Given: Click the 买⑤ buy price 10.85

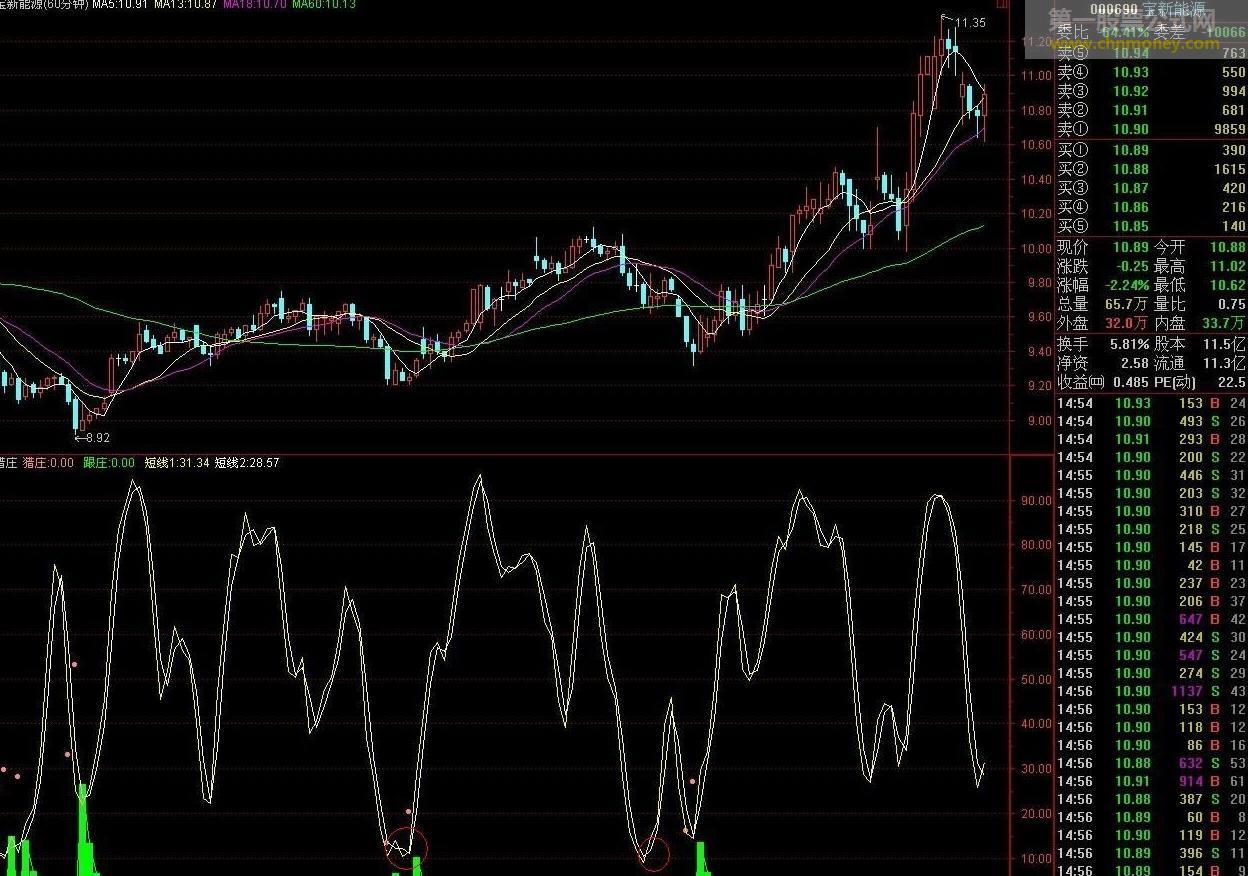Looking at the screenshot, I should pyautogui.click(x=1131, y=226).
